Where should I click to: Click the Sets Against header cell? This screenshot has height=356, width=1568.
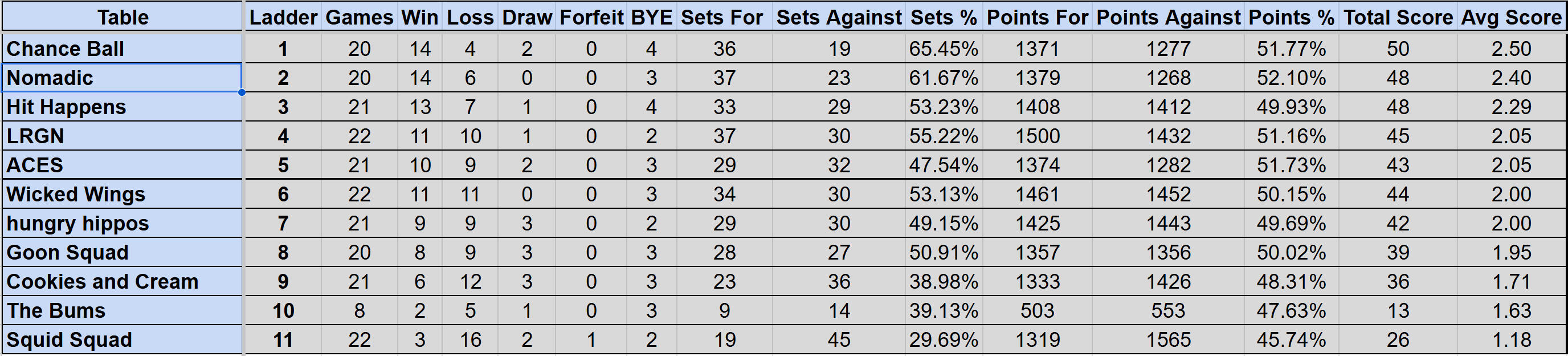tap(838, 17)
